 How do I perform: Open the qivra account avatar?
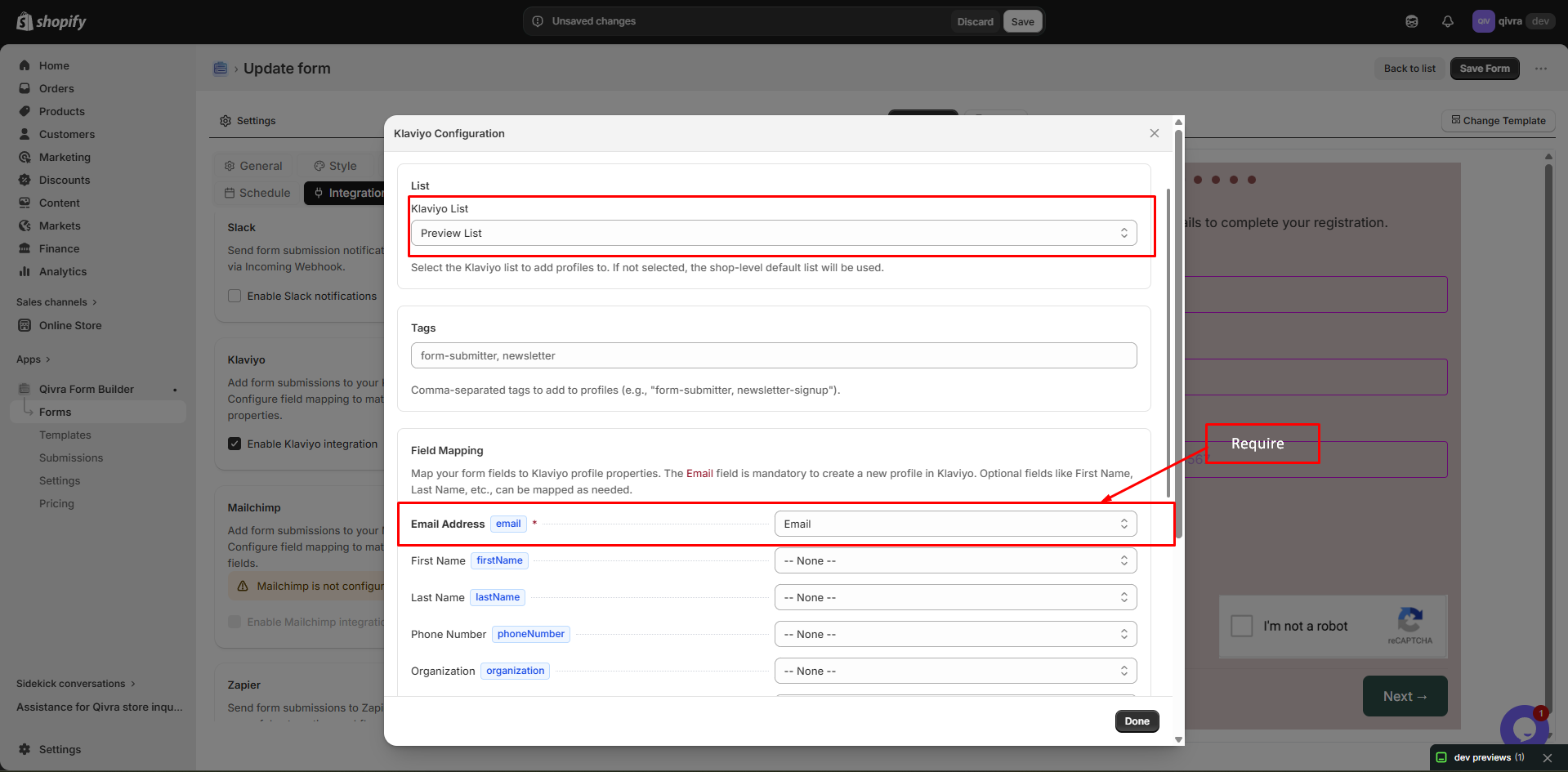point(1483,21)
